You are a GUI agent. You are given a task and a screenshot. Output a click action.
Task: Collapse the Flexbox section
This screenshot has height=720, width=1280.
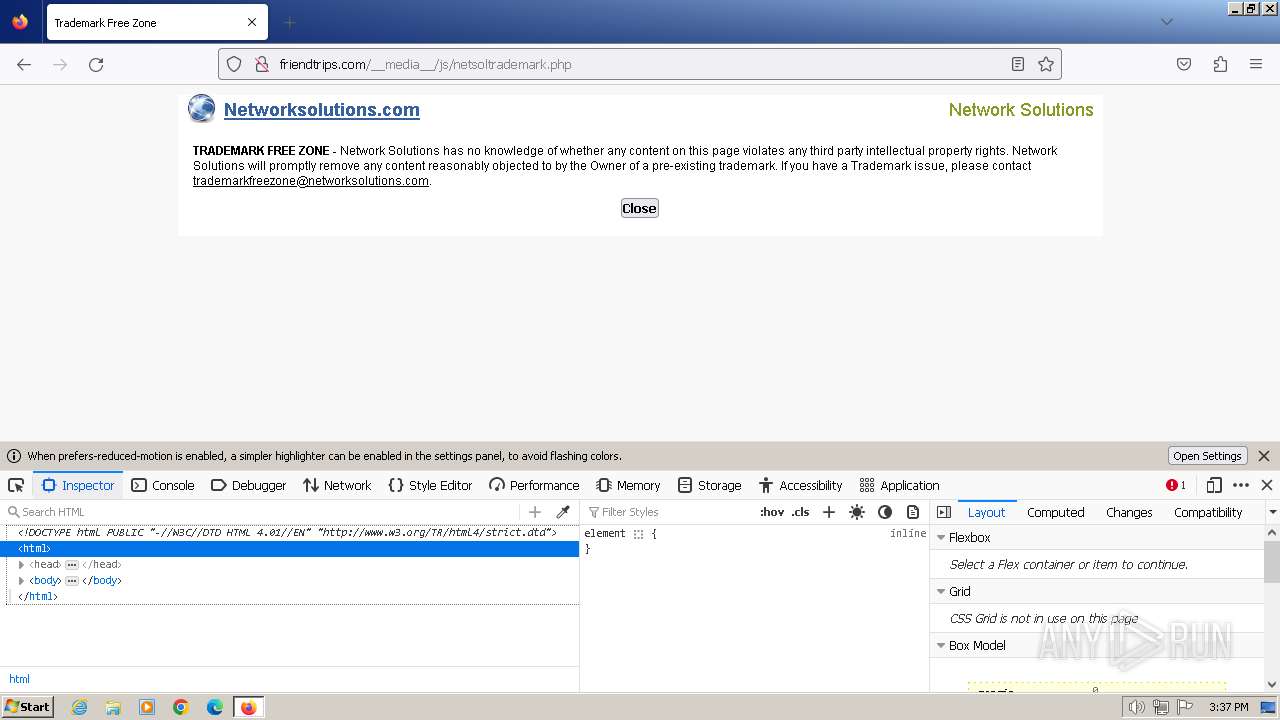[941, 538]
